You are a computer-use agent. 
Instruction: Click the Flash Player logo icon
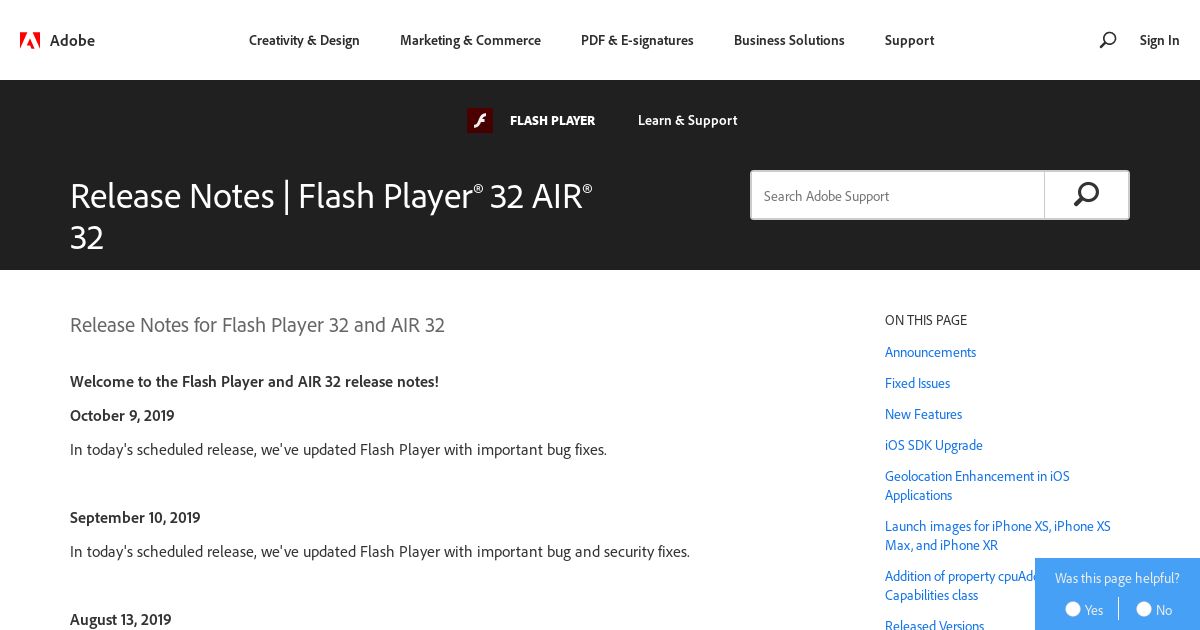click(x=480, y=121)
